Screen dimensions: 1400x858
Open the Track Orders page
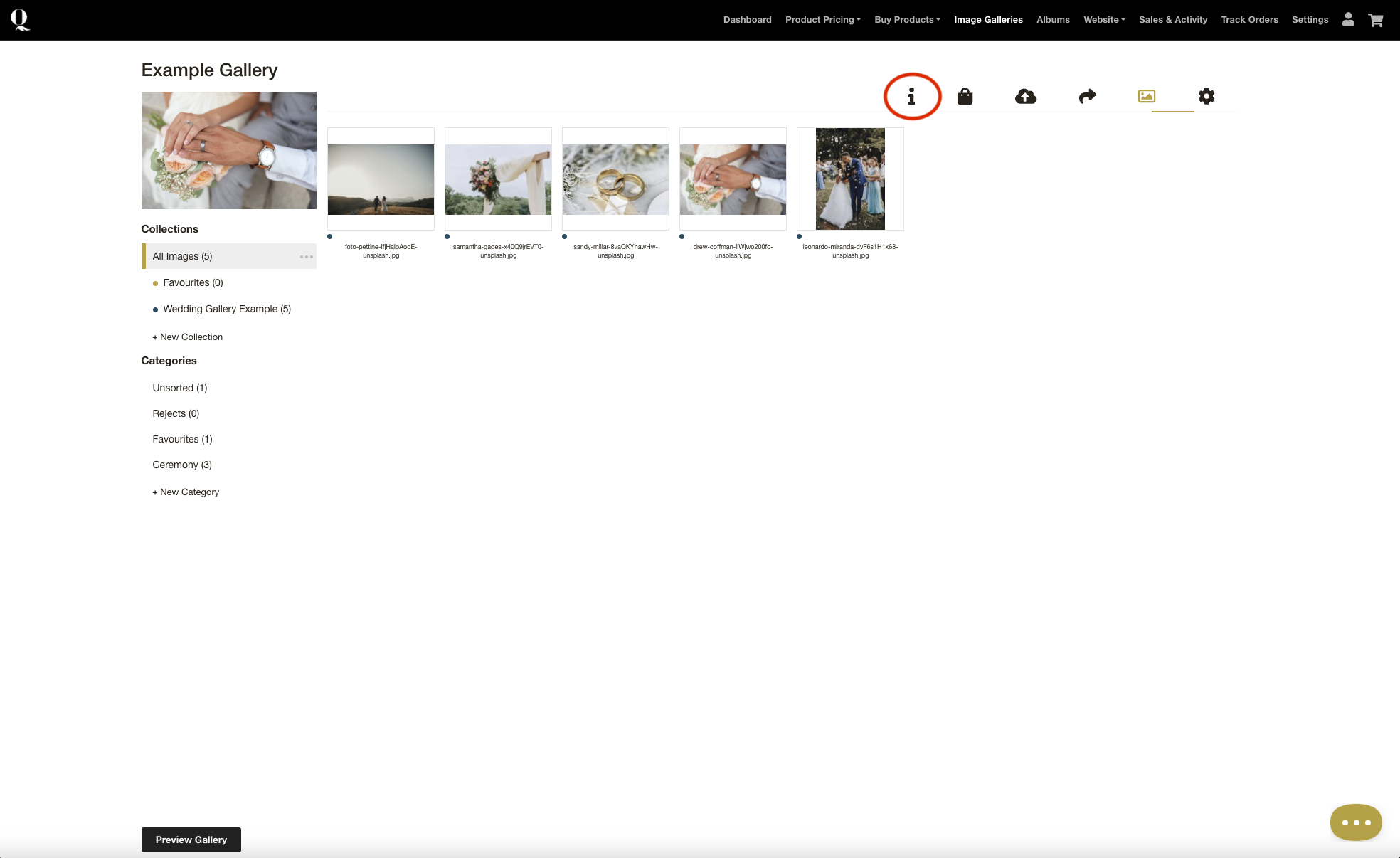tap(1249, 20)
